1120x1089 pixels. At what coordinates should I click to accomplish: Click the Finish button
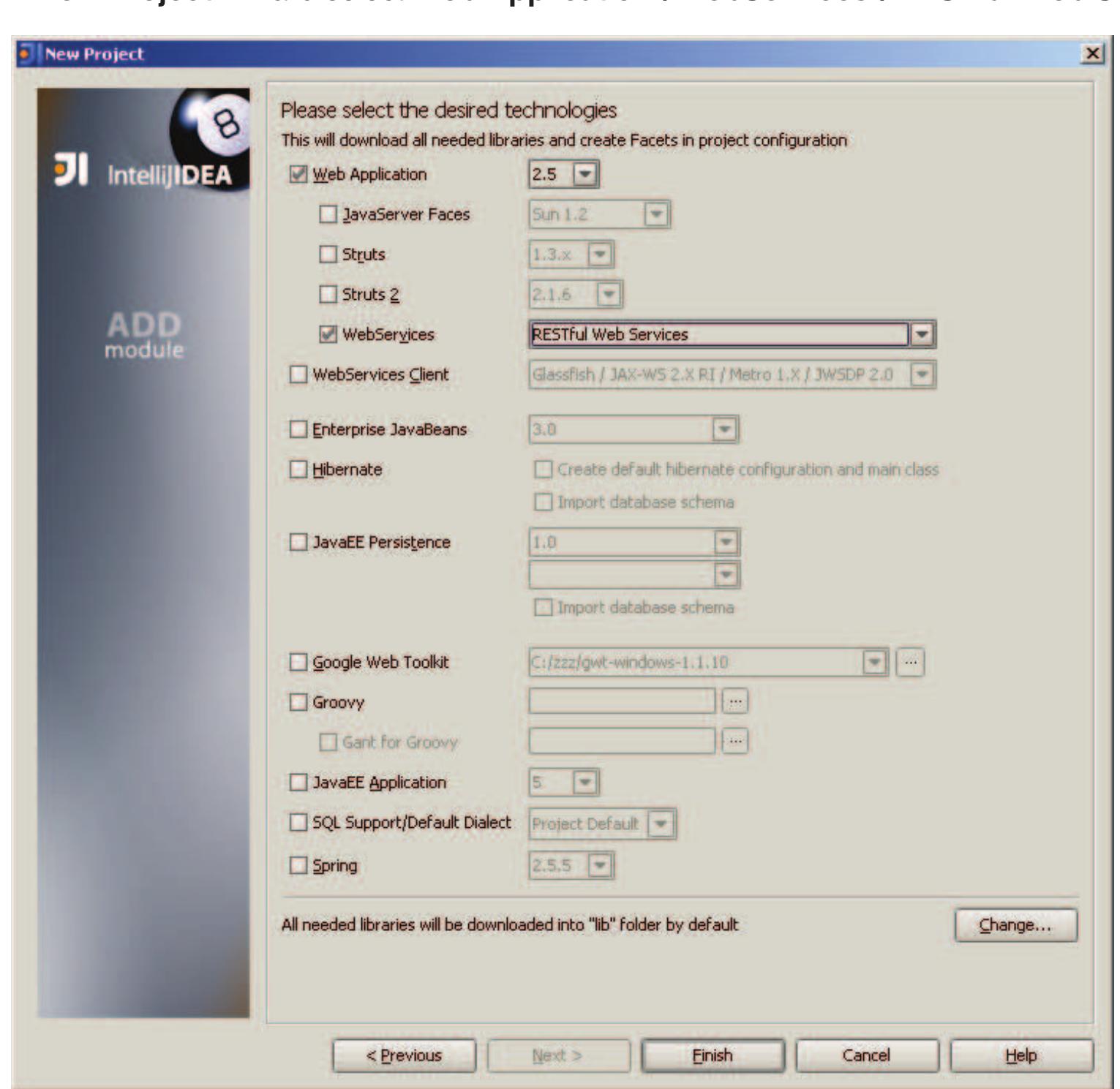tap(713, 1055)
